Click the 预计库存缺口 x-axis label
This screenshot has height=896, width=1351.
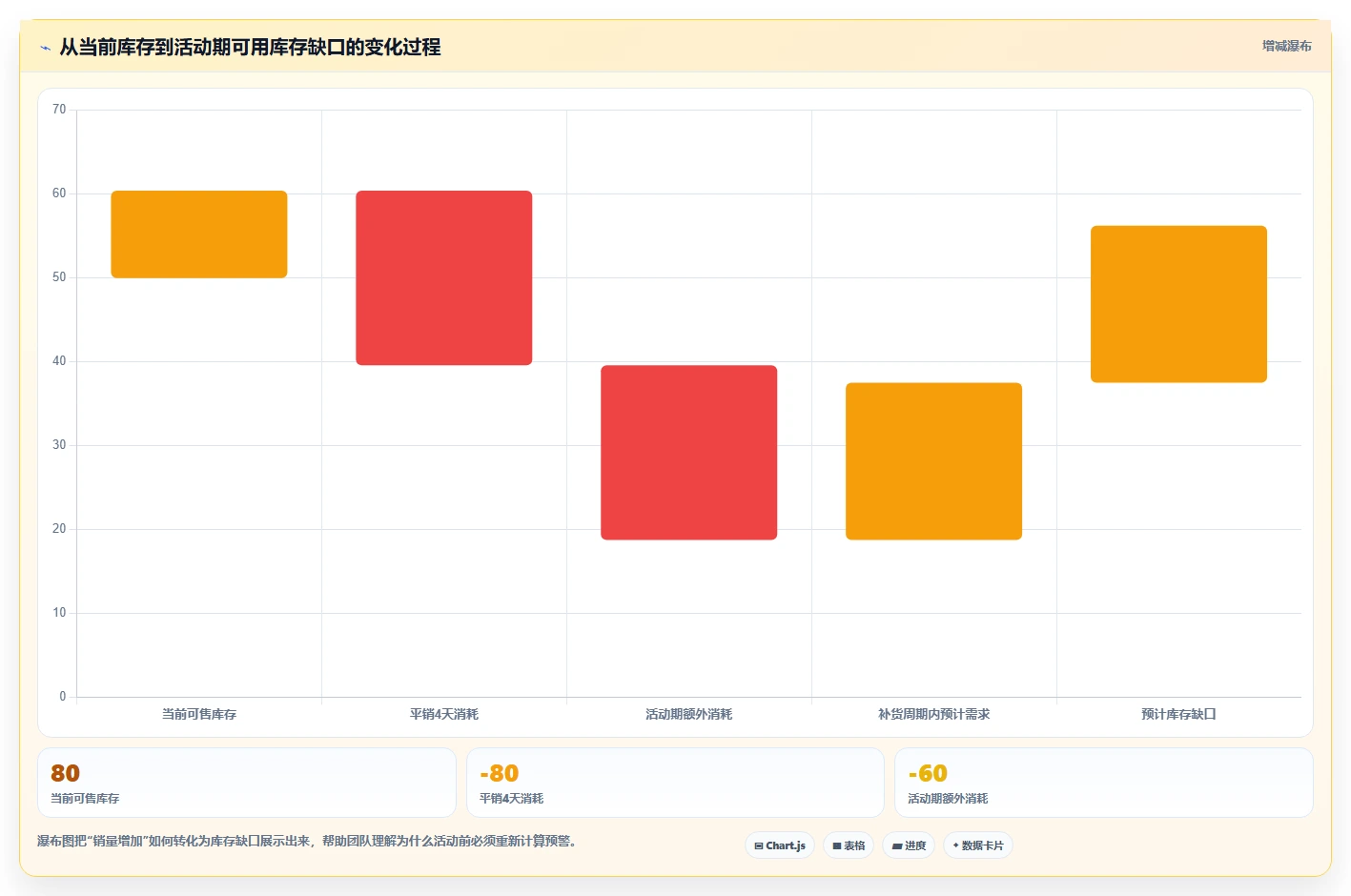[x=1179, y=714]
